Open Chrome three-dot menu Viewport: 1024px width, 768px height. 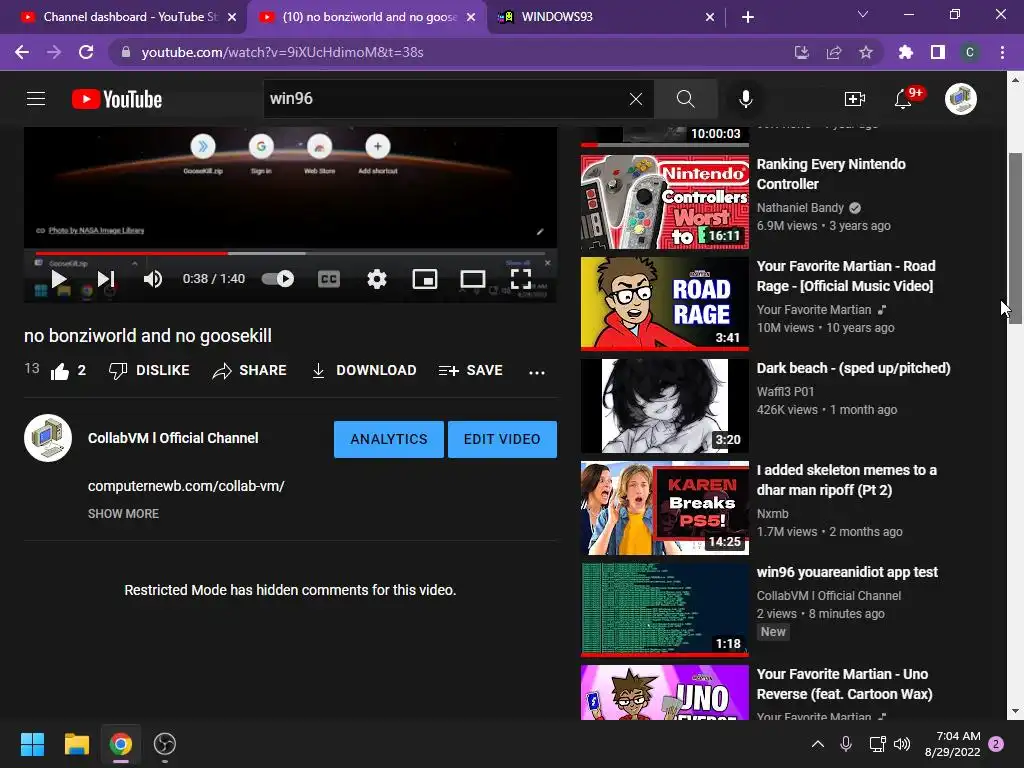point(1002,52)
